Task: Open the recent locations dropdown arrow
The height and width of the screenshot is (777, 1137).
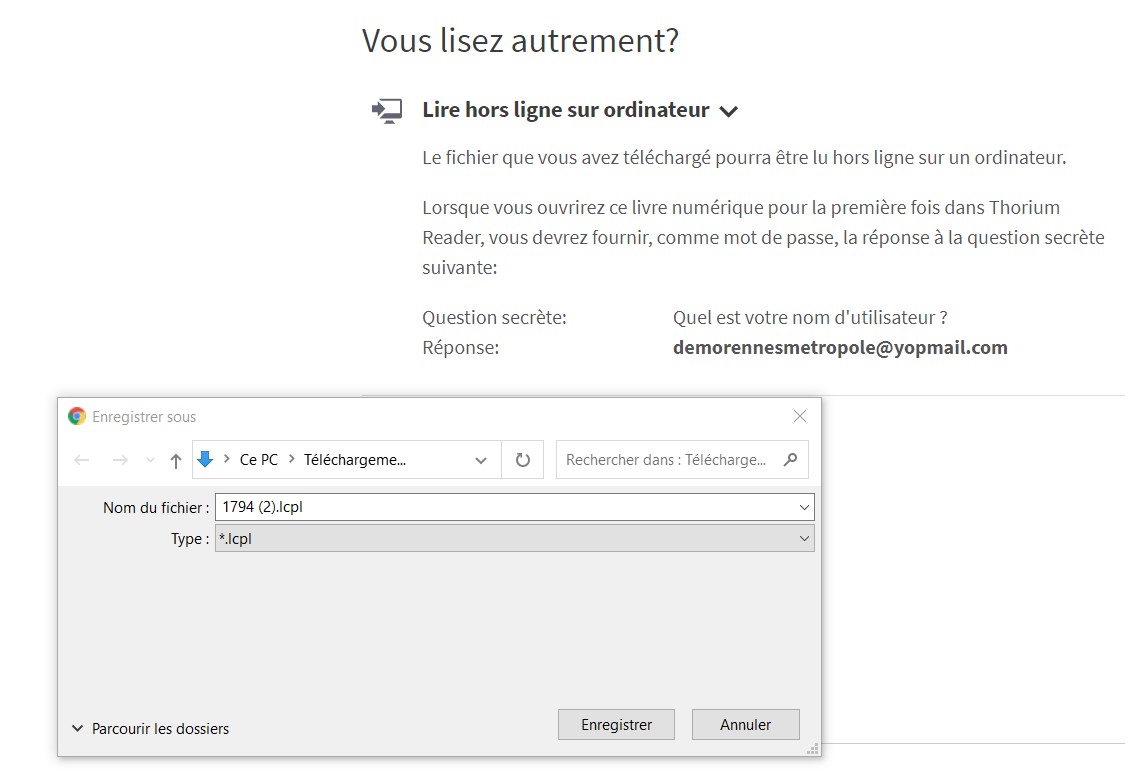Action: 150,460
